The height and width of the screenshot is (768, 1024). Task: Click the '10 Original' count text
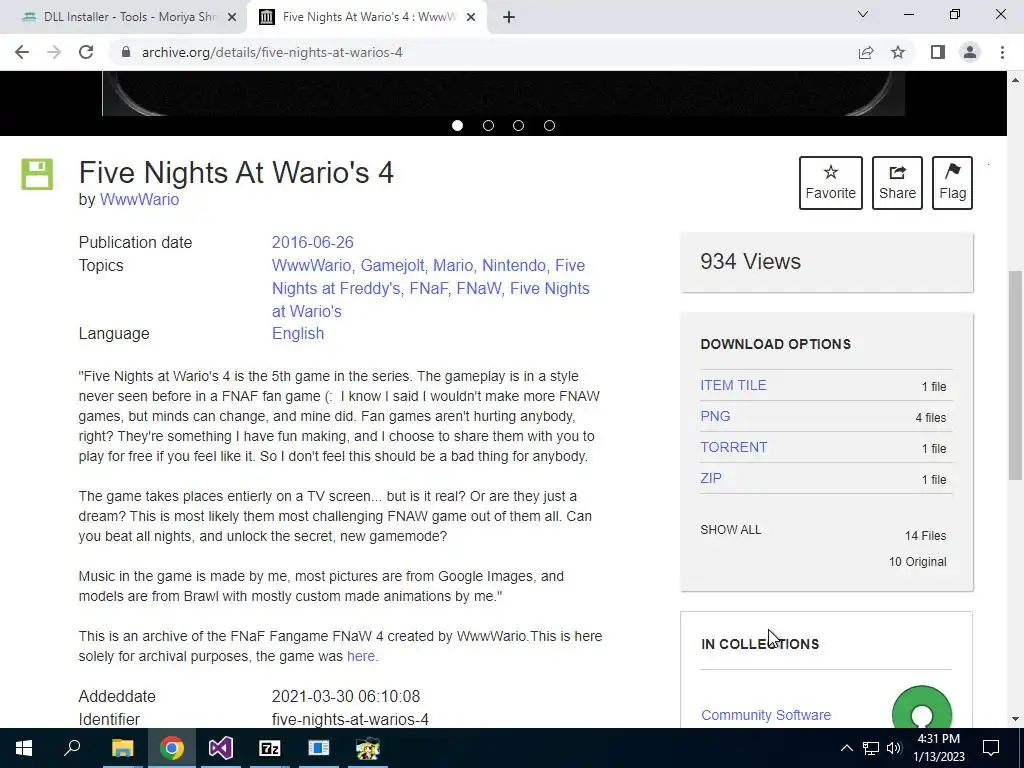[x=917, y=562]
